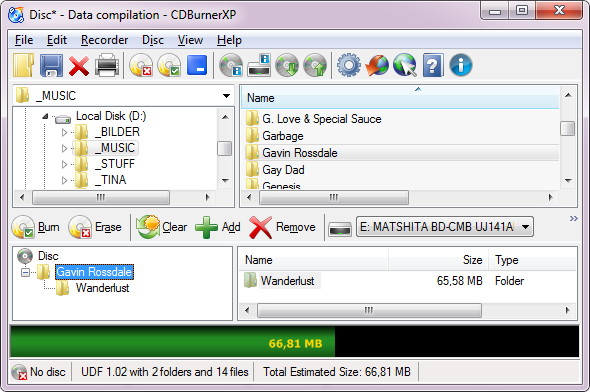
Task: Show disc information with the disc info icon
Action: click(x=231, y=65)
